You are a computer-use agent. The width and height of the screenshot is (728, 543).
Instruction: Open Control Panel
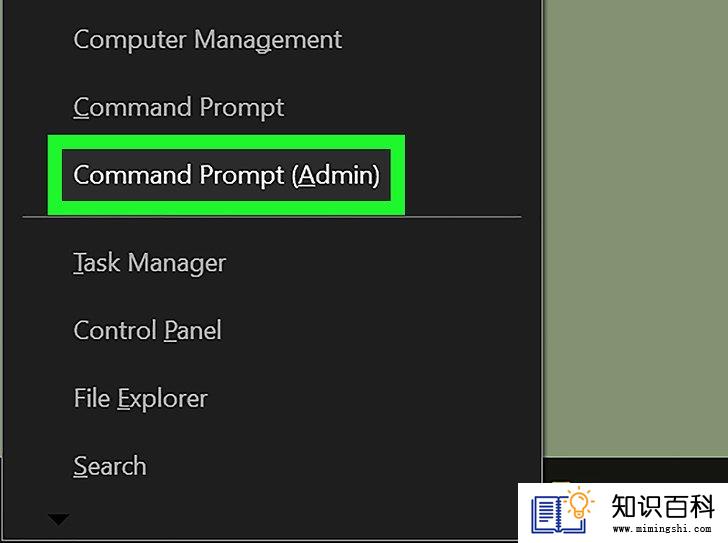(x=148, y=330)
